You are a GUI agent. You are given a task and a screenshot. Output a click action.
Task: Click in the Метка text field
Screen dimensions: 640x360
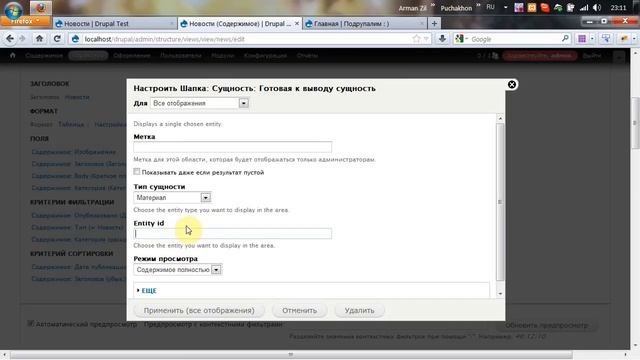pos(233,147)
